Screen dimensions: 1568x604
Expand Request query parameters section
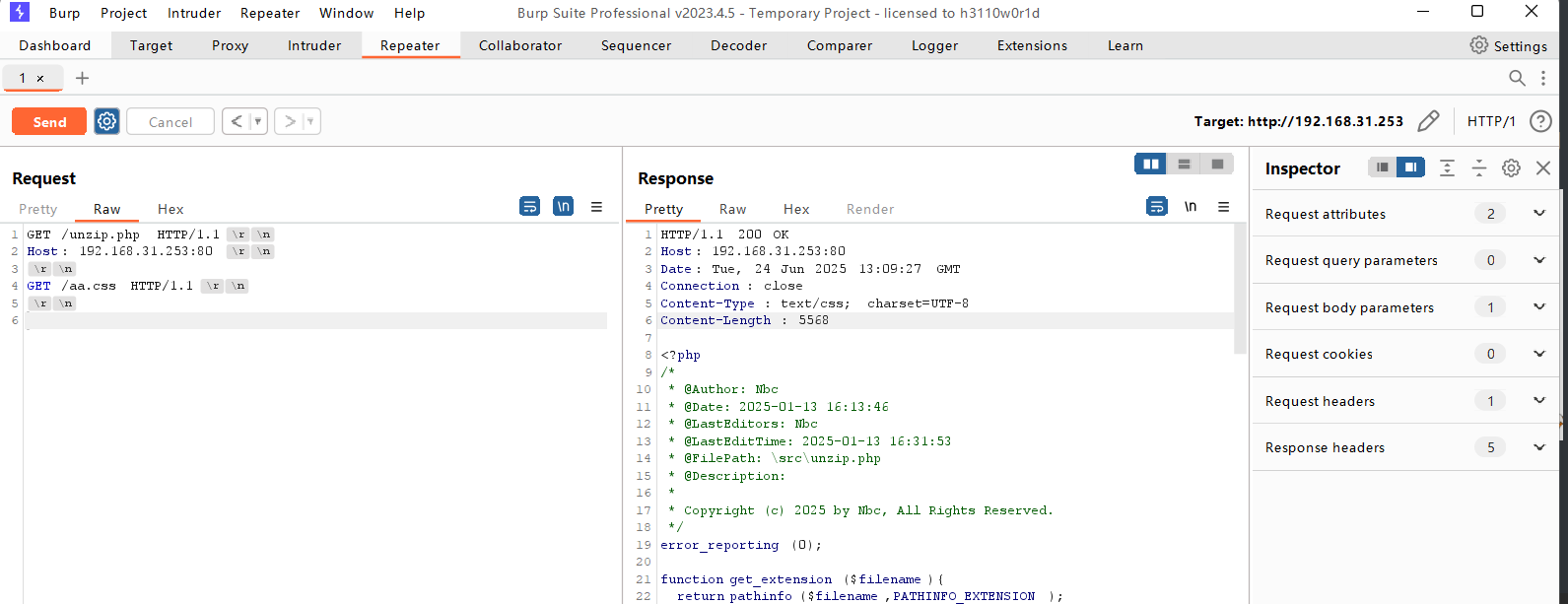pyautogui.click(x=1539, y=260)
